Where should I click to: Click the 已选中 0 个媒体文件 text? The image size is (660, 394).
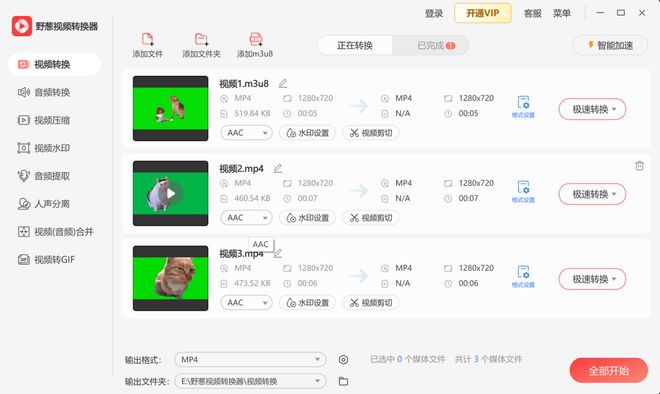click(x=407, y=359)
